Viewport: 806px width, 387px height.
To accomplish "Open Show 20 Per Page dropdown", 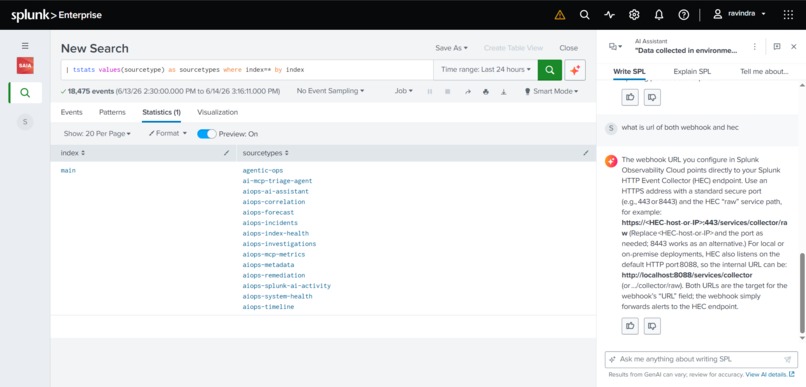I will click(x=97, y=134).
